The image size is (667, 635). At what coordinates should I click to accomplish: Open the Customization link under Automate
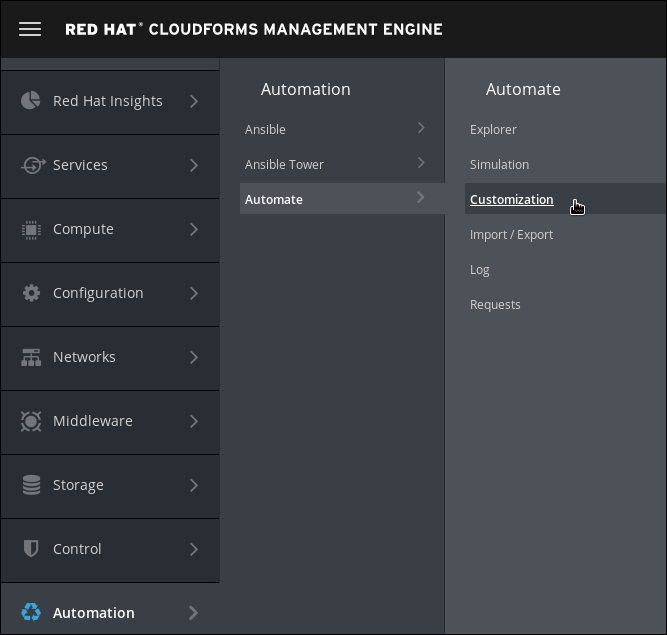[x=512, y=199]
